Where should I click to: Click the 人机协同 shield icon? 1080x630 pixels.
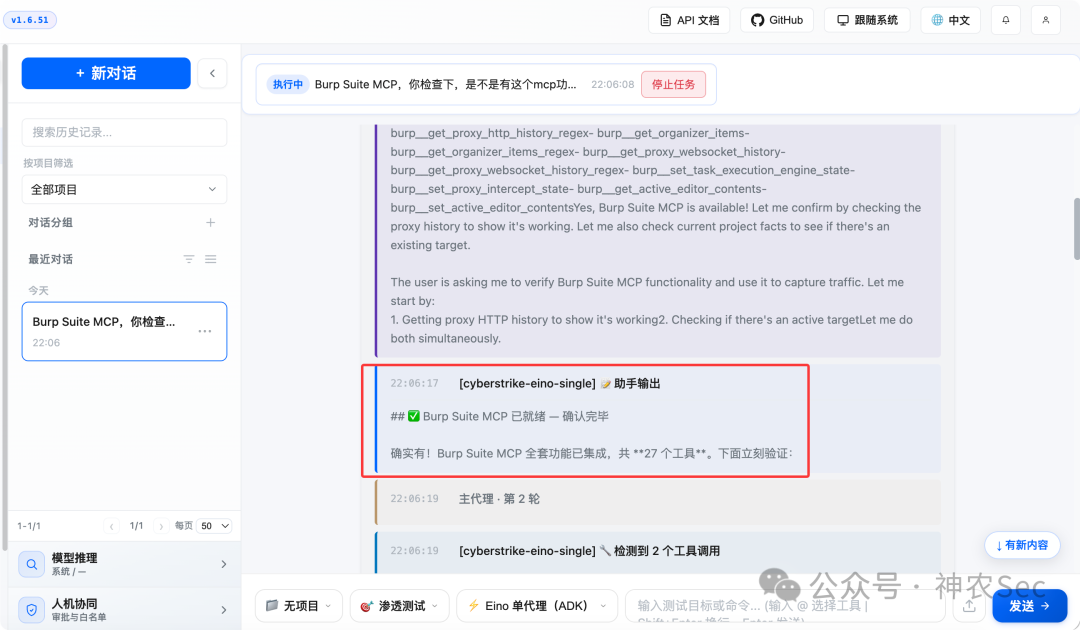(31, 609)
